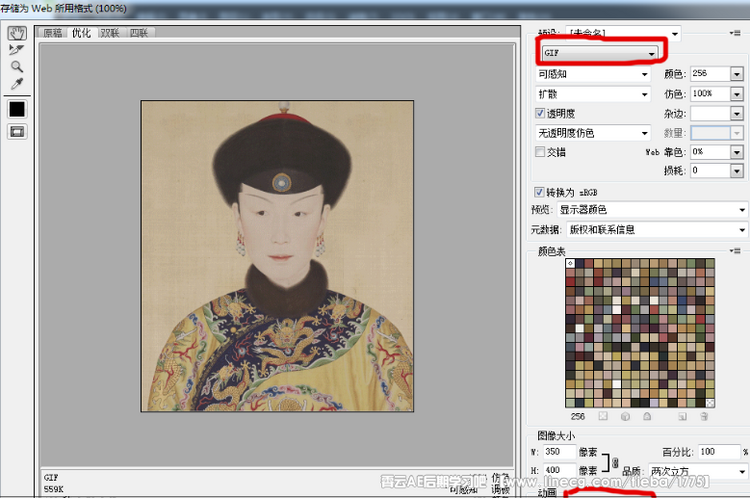This screenshot has width=750, height=498.
Task: Click the 百分比 100 percent field
Action: 719,452
